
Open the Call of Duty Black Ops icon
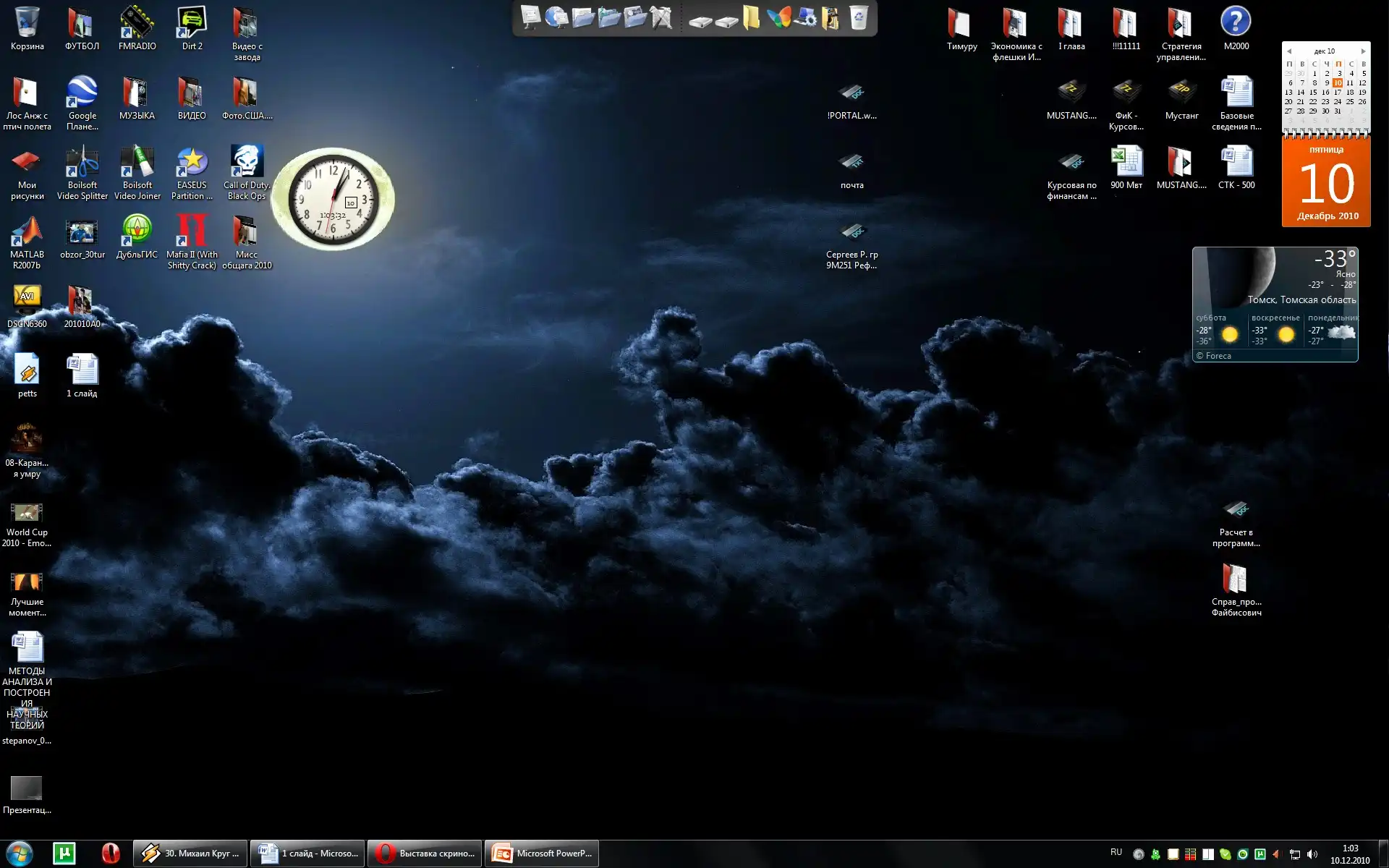[x=247, y=163]
